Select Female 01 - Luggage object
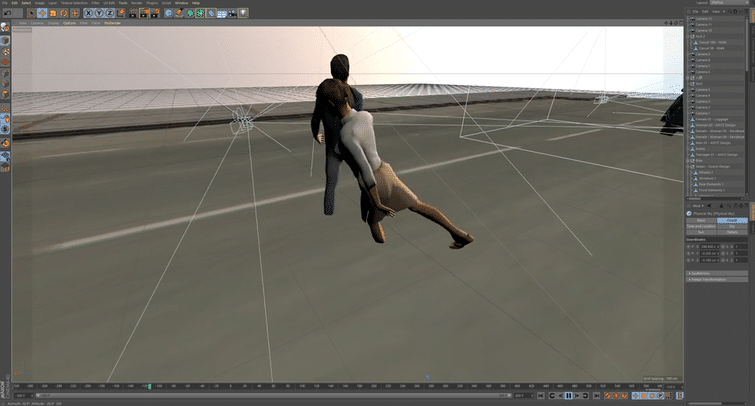 coord(712,119)
